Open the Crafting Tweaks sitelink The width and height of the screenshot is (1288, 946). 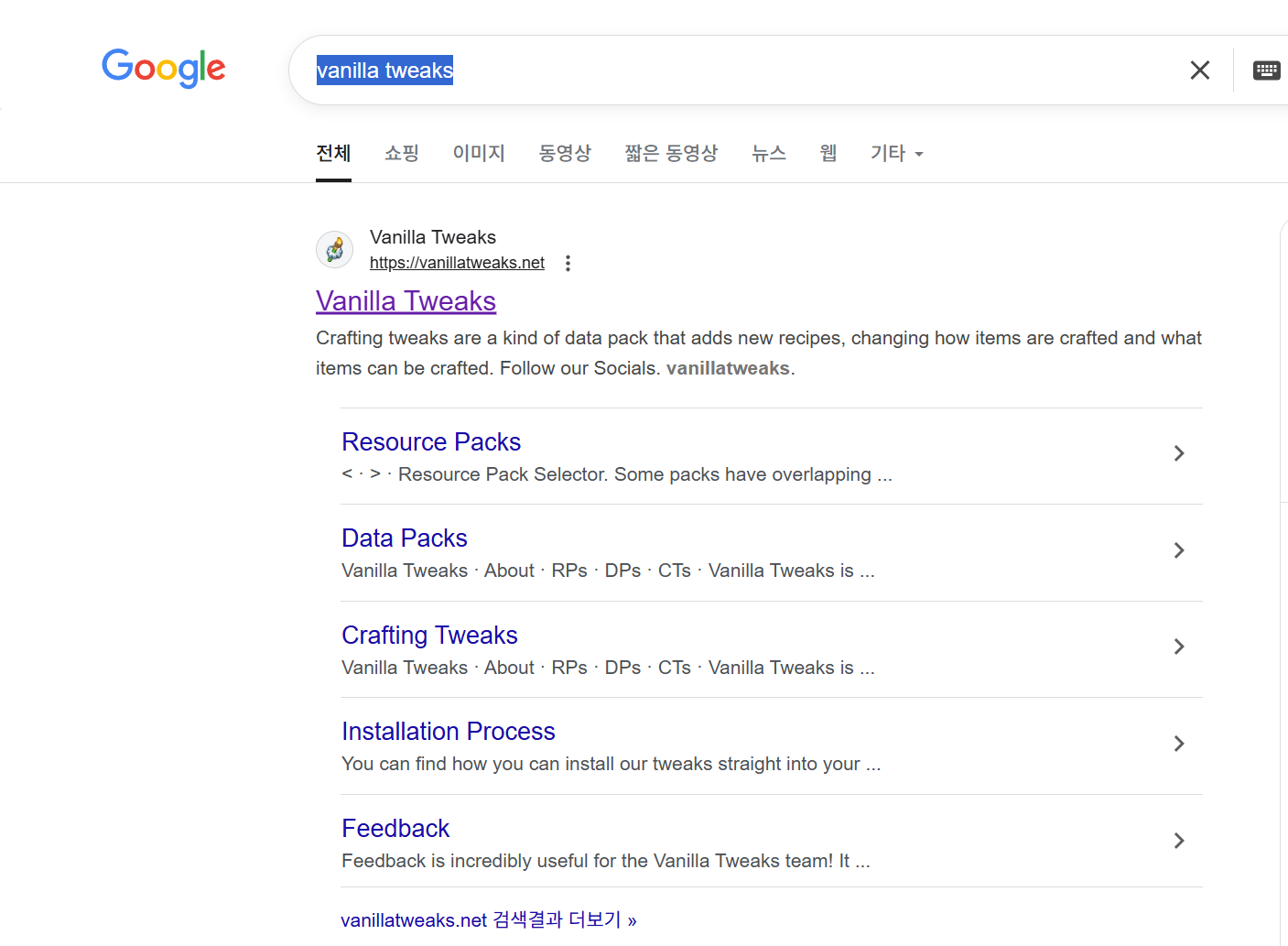[429, 635]
